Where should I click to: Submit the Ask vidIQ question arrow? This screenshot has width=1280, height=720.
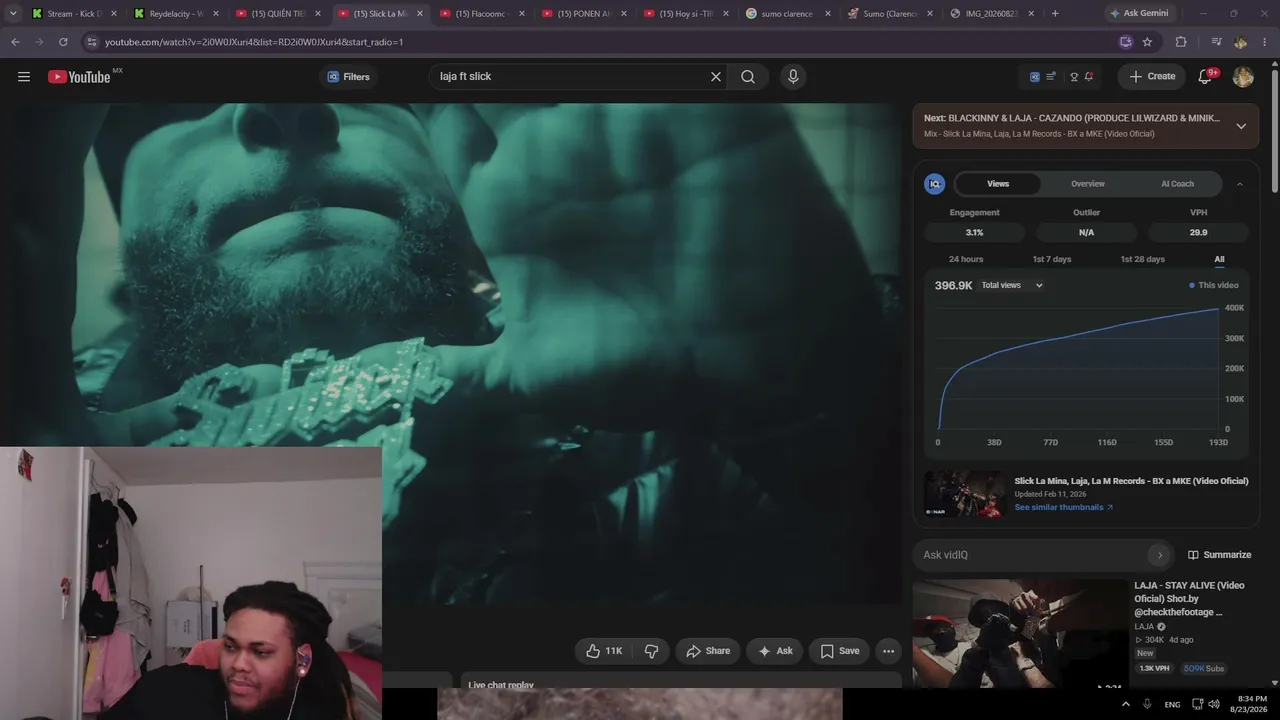pyautogui.click(x=1159, y=555)
